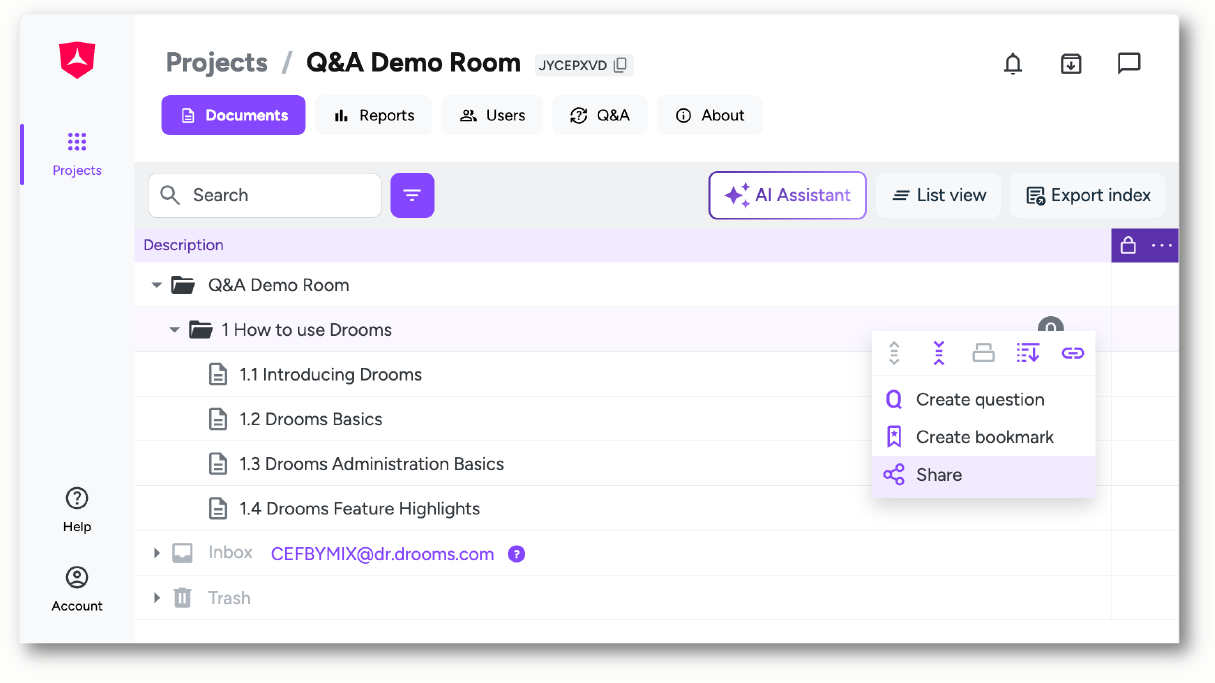Expand the Inbox row

click(156, 553)
